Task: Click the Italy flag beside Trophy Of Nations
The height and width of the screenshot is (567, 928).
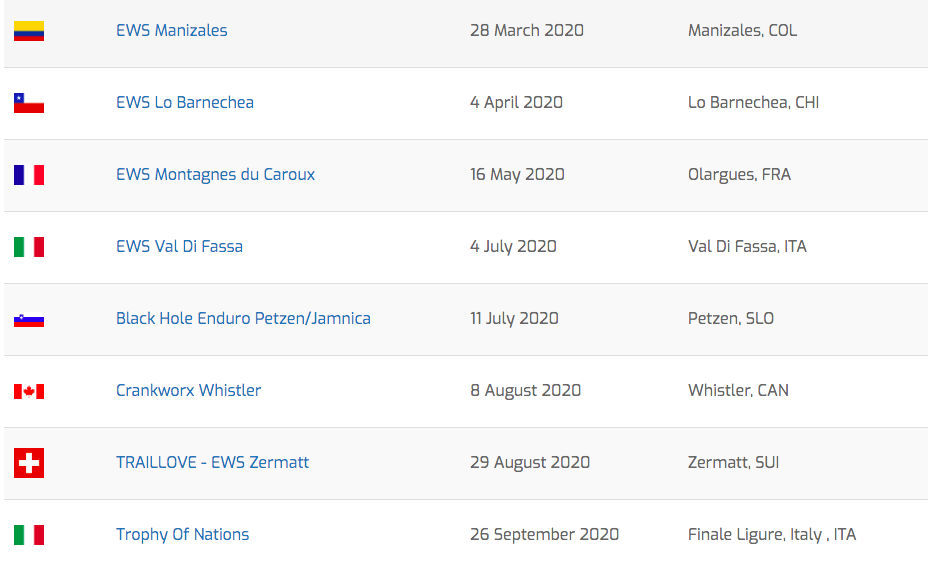Action: pyautogui.click(x=29, y=535)
